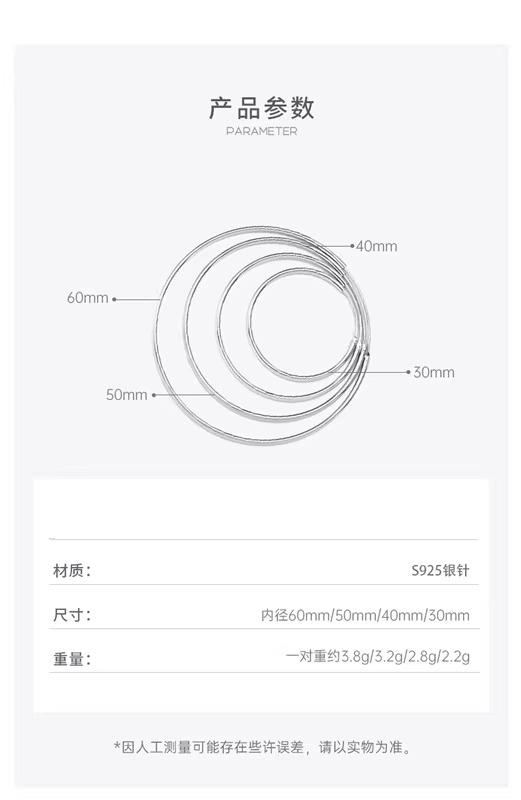
Task: Click the 50mm size label
Action: pyautogui.click(x=127, y=394)
